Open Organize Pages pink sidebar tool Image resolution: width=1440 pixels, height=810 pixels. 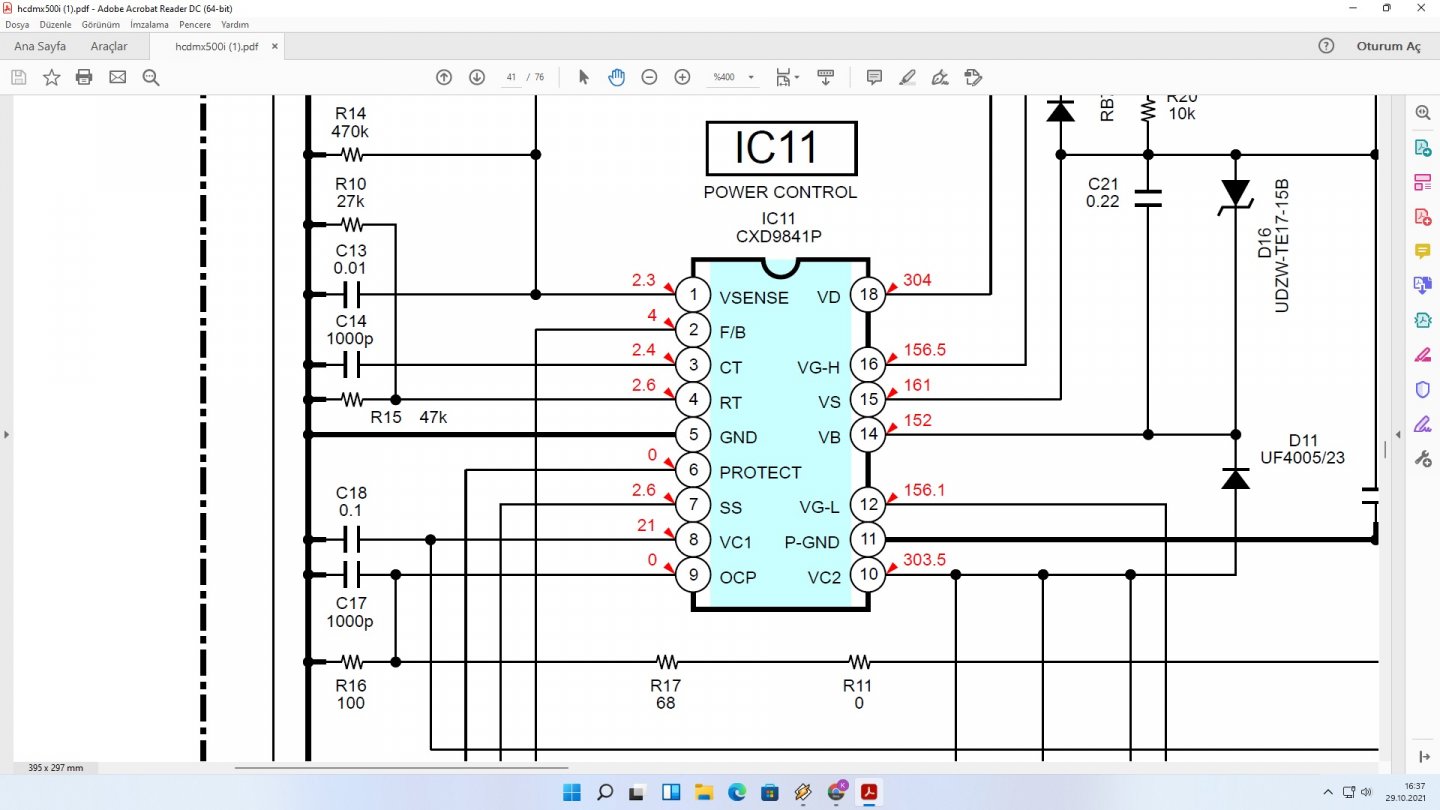pos(1422,182)
